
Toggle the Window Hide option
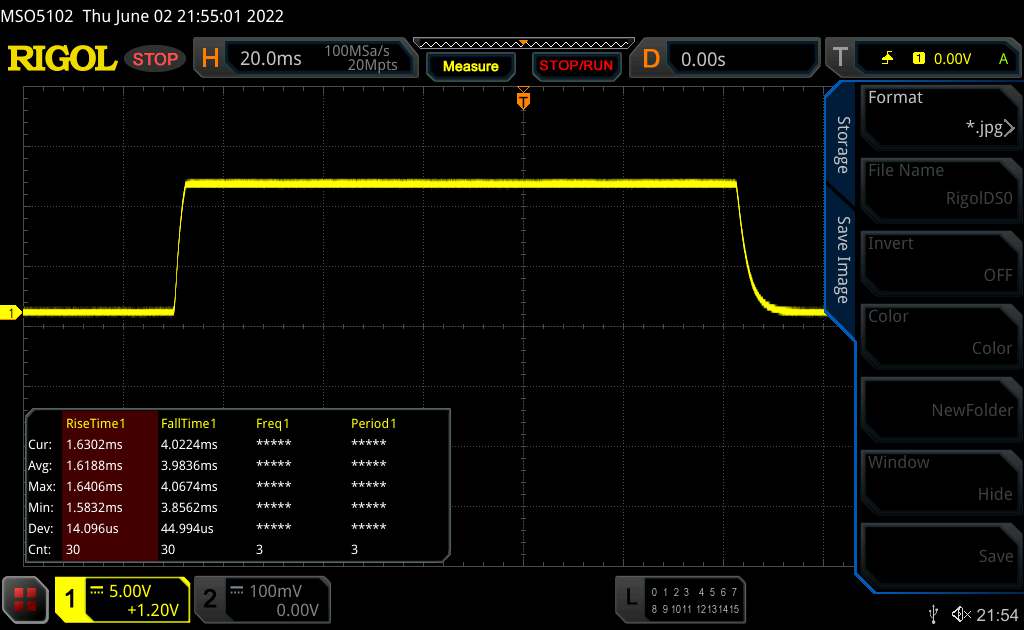940,480
